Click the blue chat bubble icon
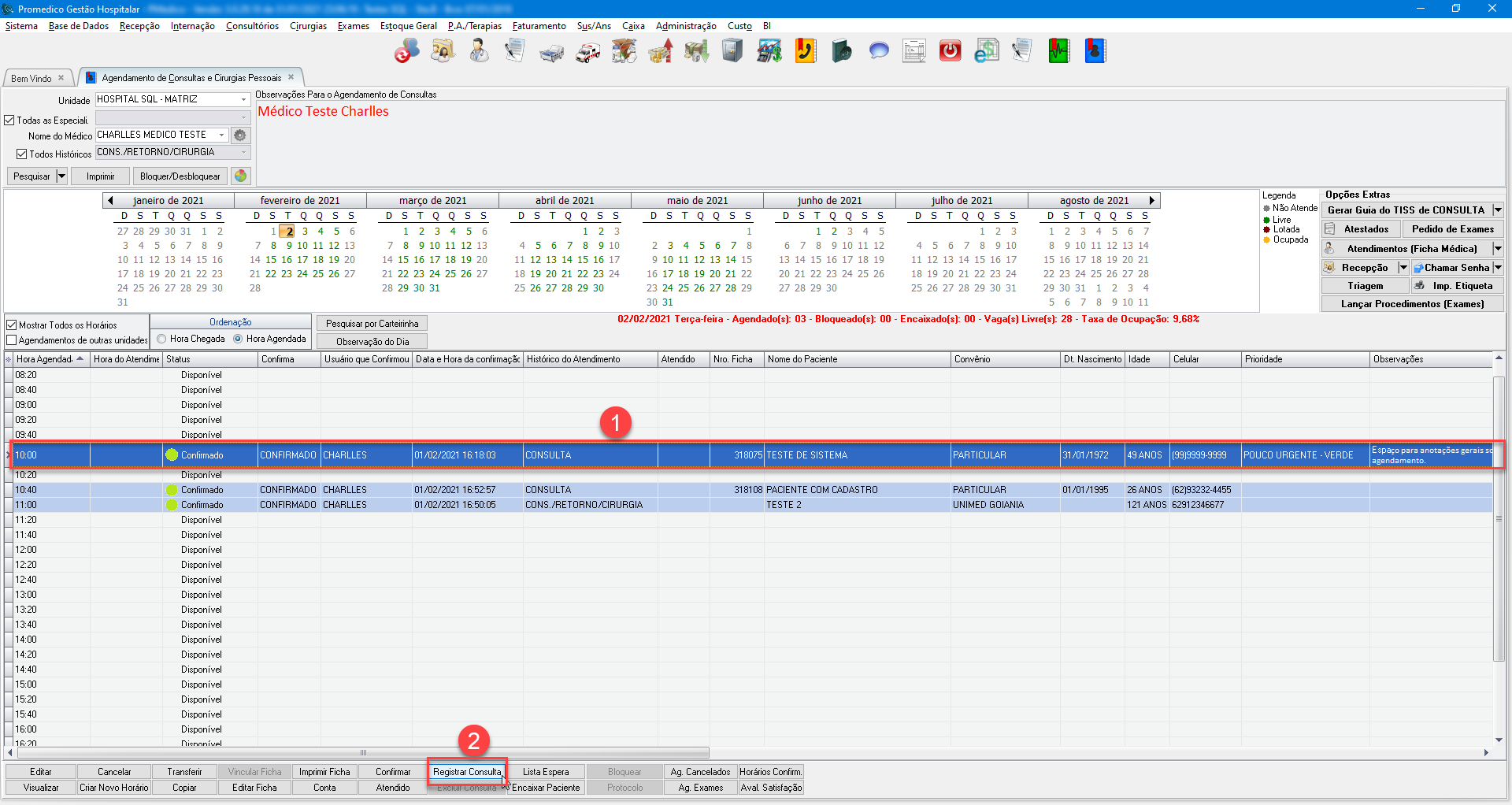 point(878,51)
